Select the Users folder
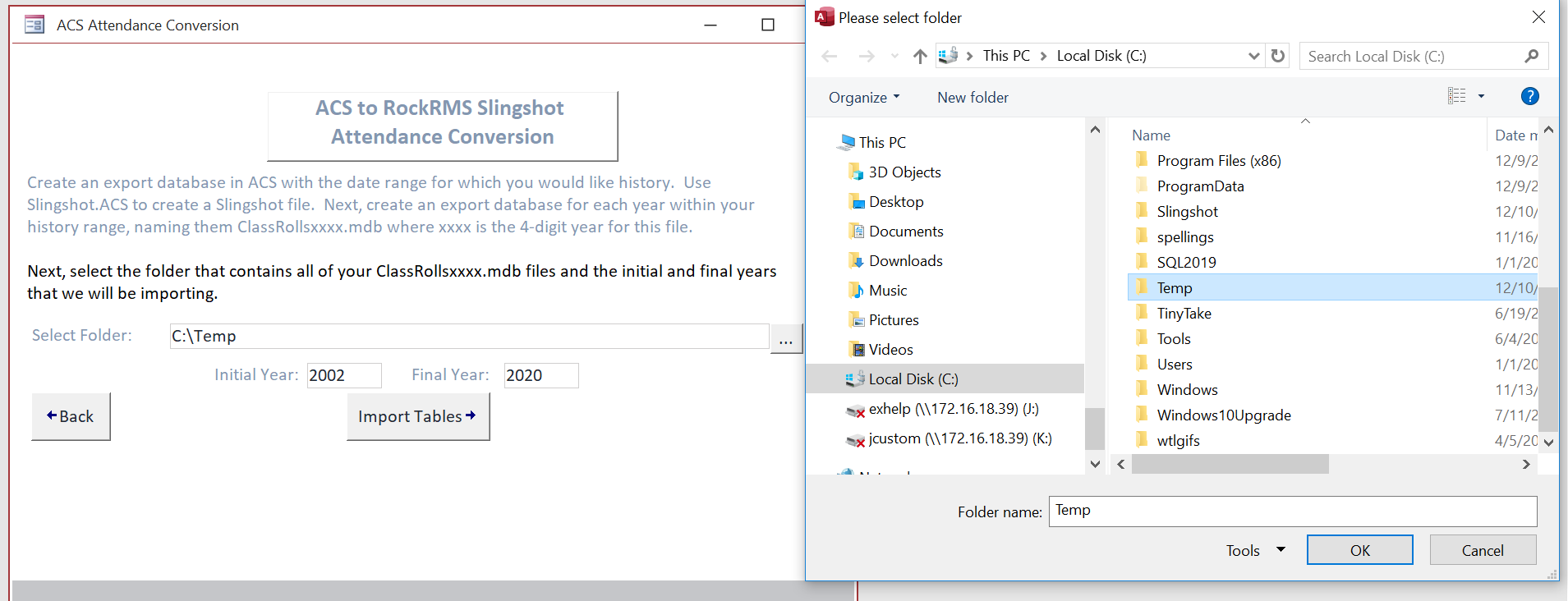The width and height of the screenshot is (1568, 601). click(x=1174, y=364)
